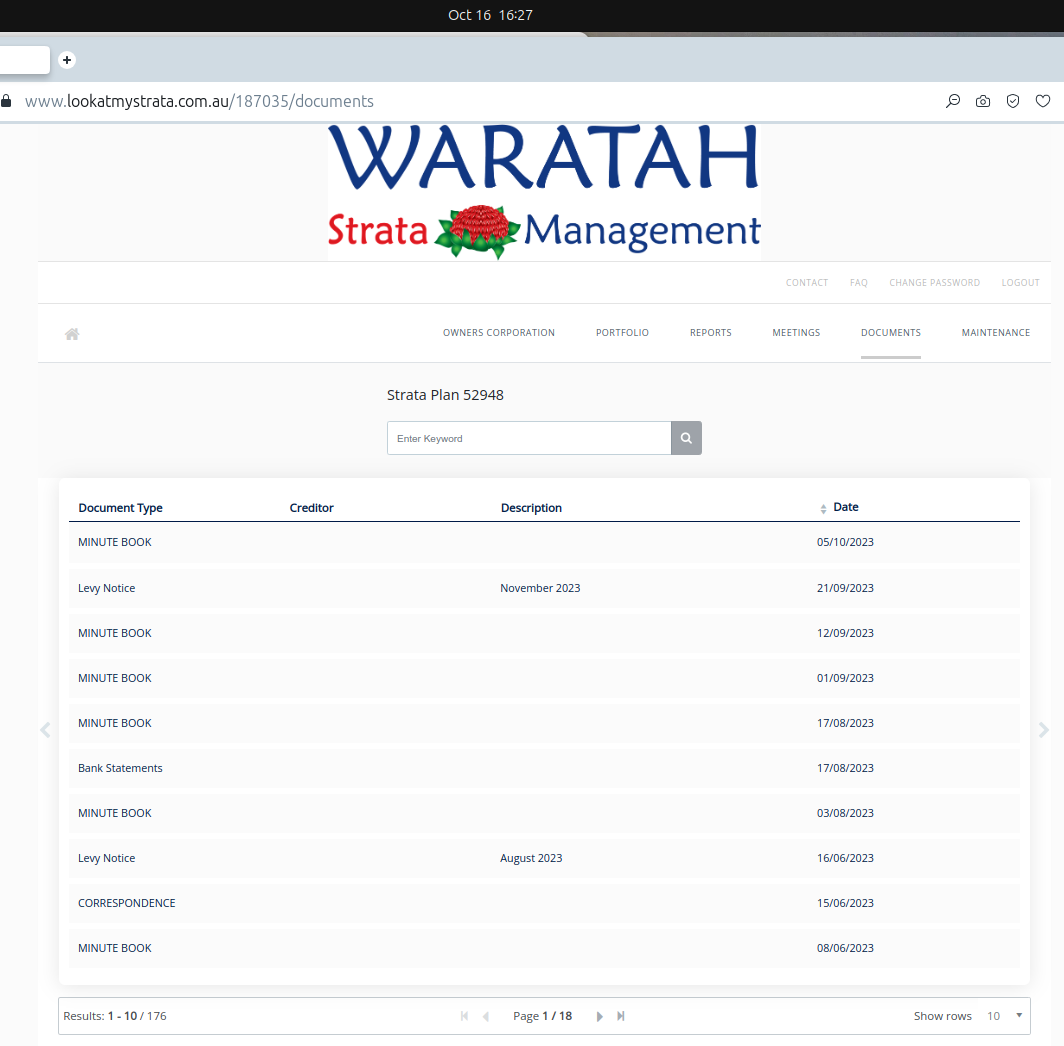Click the date 15/06/2023 cell
The height and width of the screenshot is (1046, 1064).
click(845, 903)
